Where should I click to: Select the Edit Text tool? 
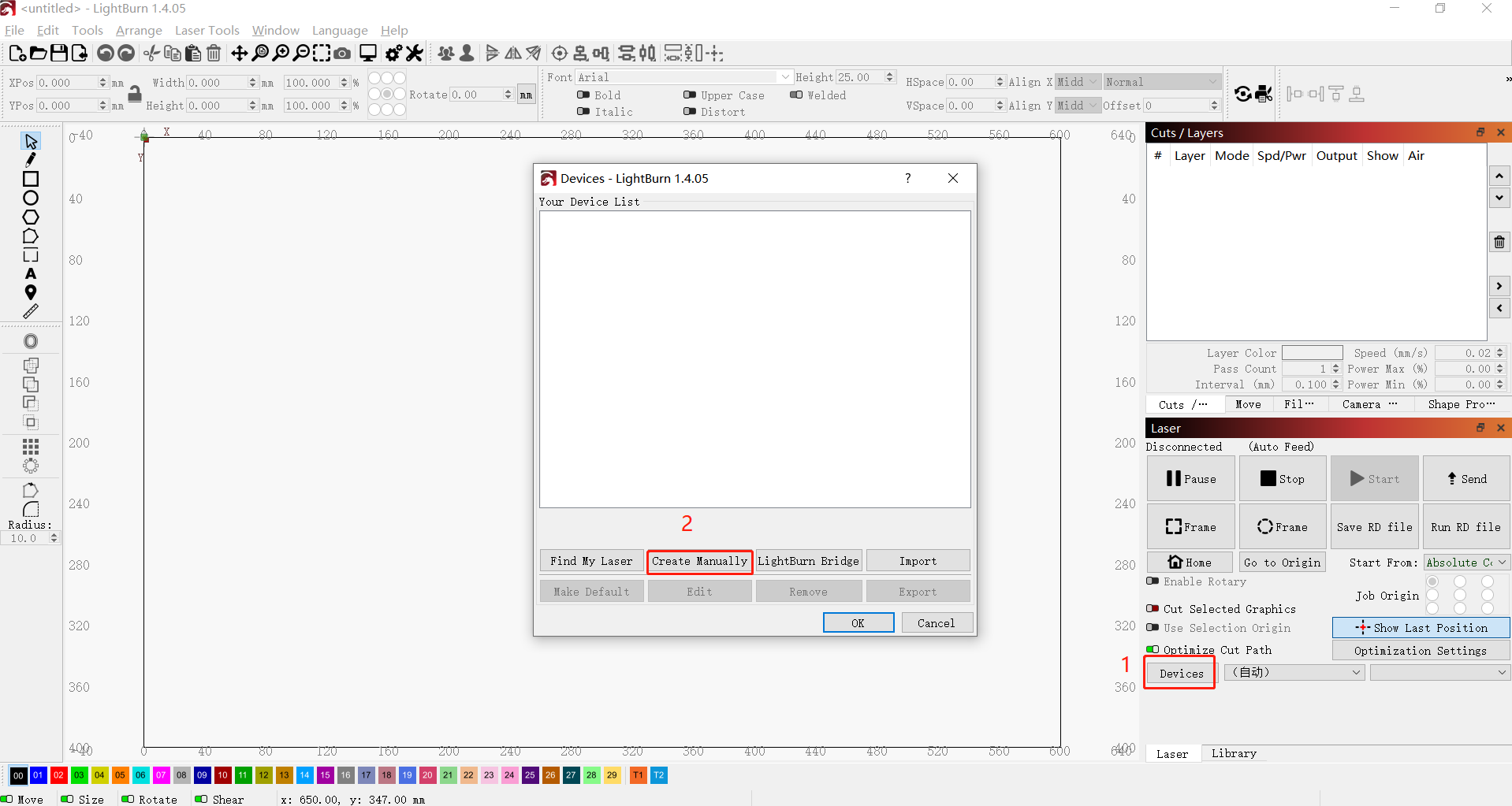31,274
